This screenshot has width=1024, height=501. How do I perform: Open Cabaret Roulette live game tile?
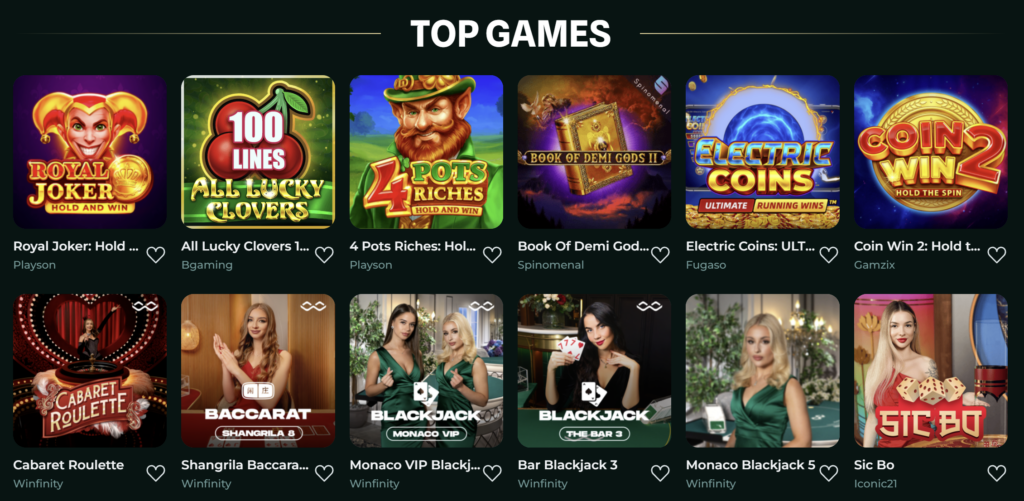tap(89, 370)
